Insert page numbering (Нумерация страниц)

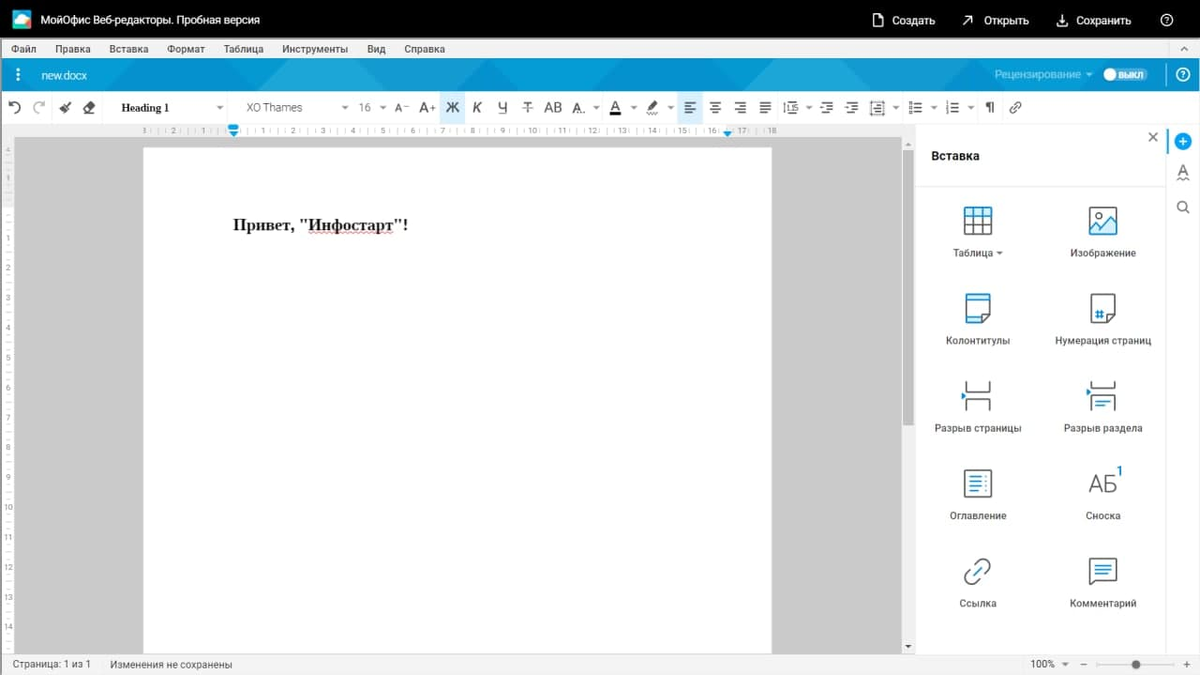tap(1103, 320)
